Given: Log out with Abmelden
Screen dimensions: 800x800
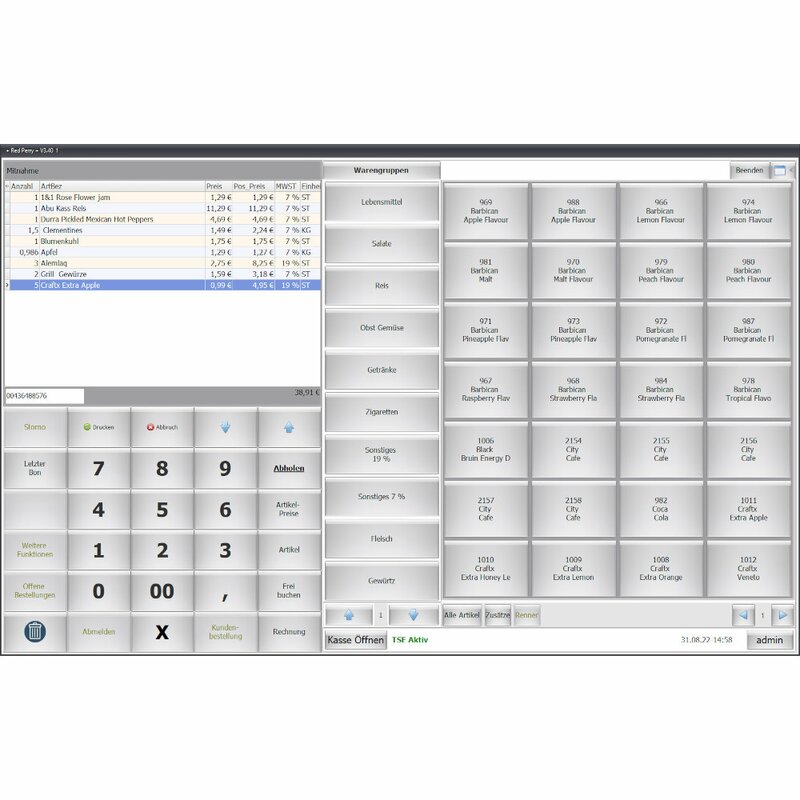Looking at the screenshot, I should 98,632.
